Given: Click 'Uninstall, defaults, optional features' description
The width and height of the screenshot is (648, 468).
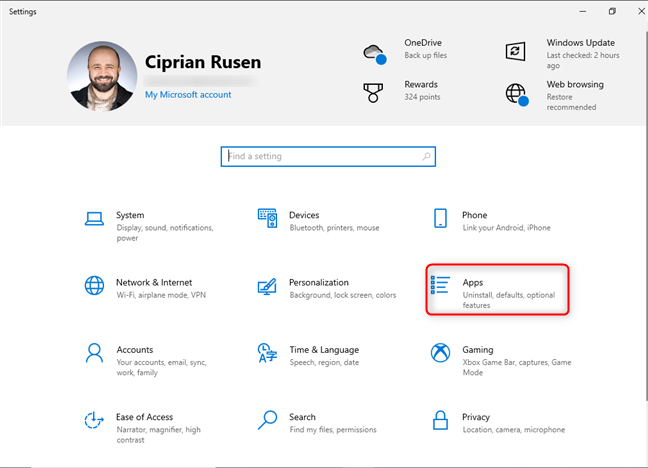Looking at the screenshot, I should pos(508,300).
